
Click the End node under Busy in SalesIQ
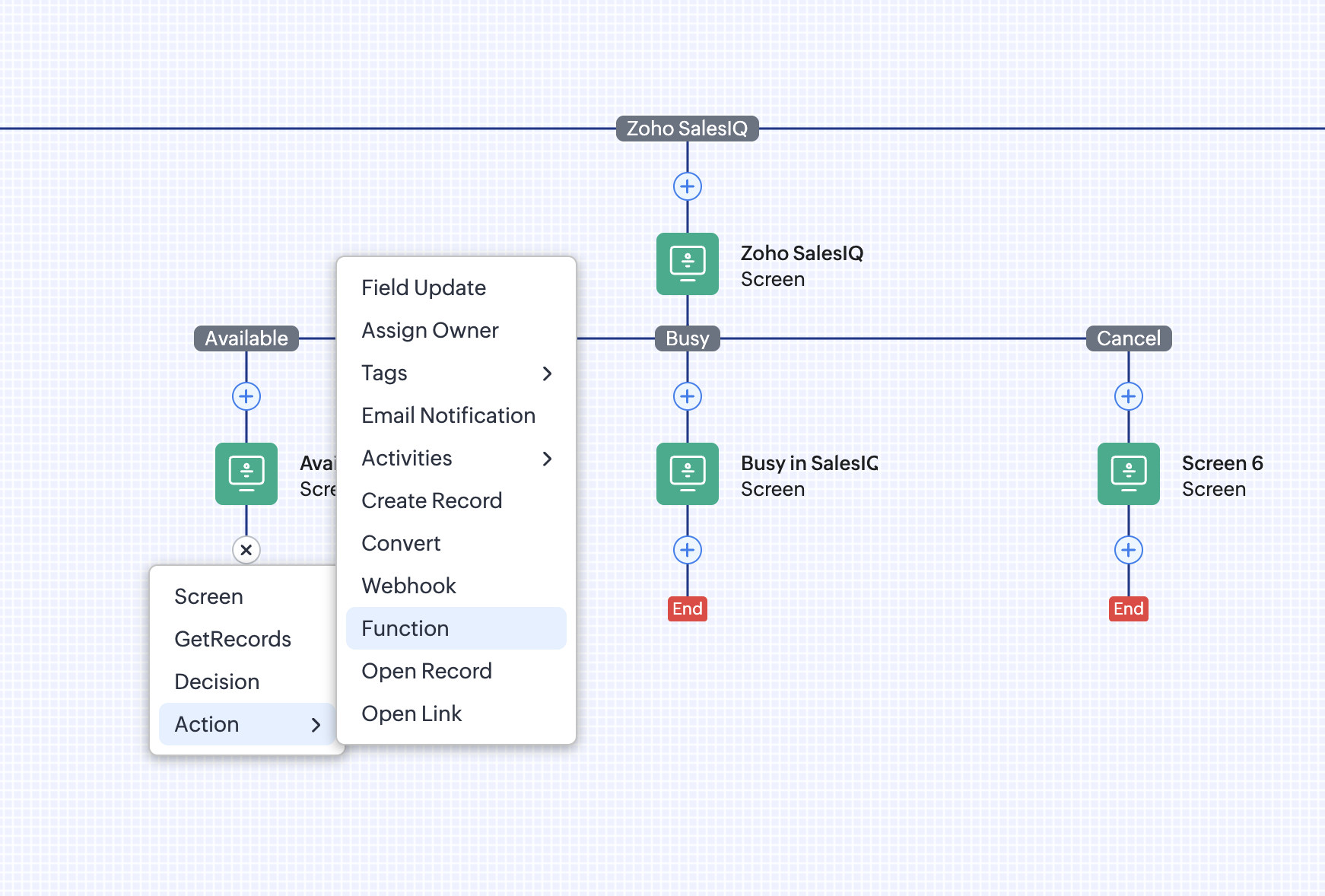point(688,608)
